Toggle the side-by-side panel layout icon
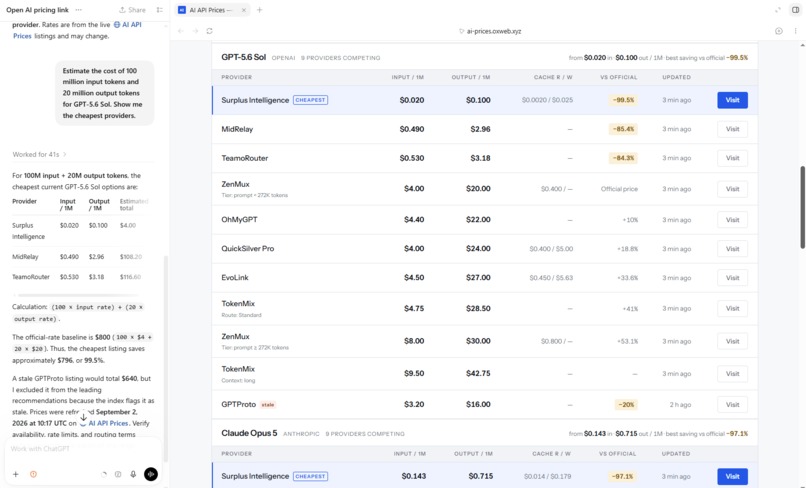This screenshot has height=488, width=806. click(795, 10)
